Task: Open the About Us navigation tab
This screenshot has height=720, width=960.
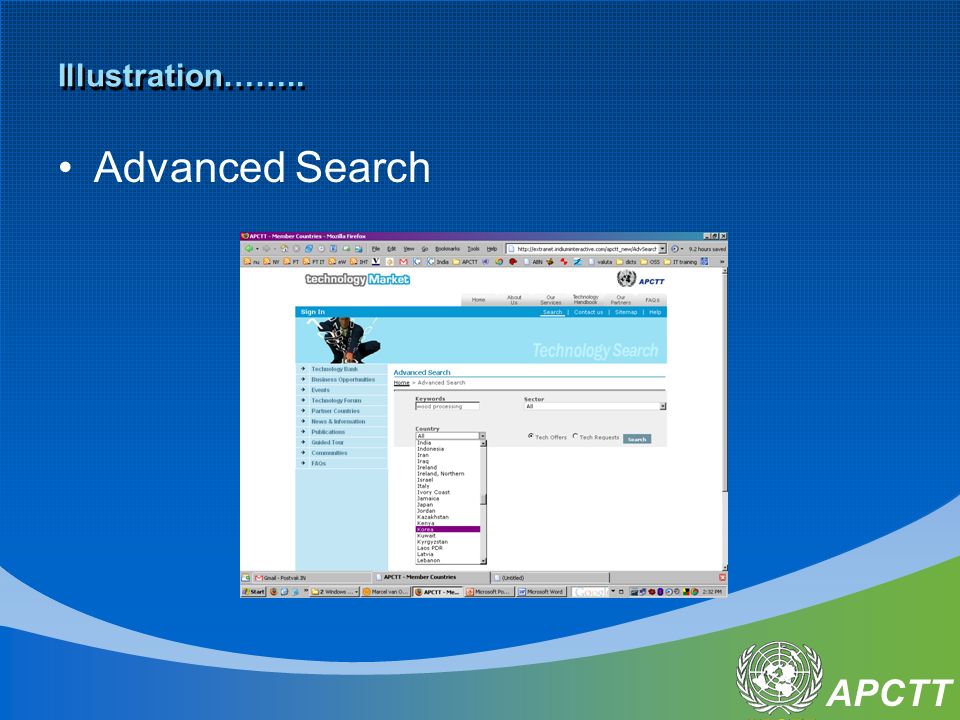Action: pyautogui.click(x=514, y=299)
